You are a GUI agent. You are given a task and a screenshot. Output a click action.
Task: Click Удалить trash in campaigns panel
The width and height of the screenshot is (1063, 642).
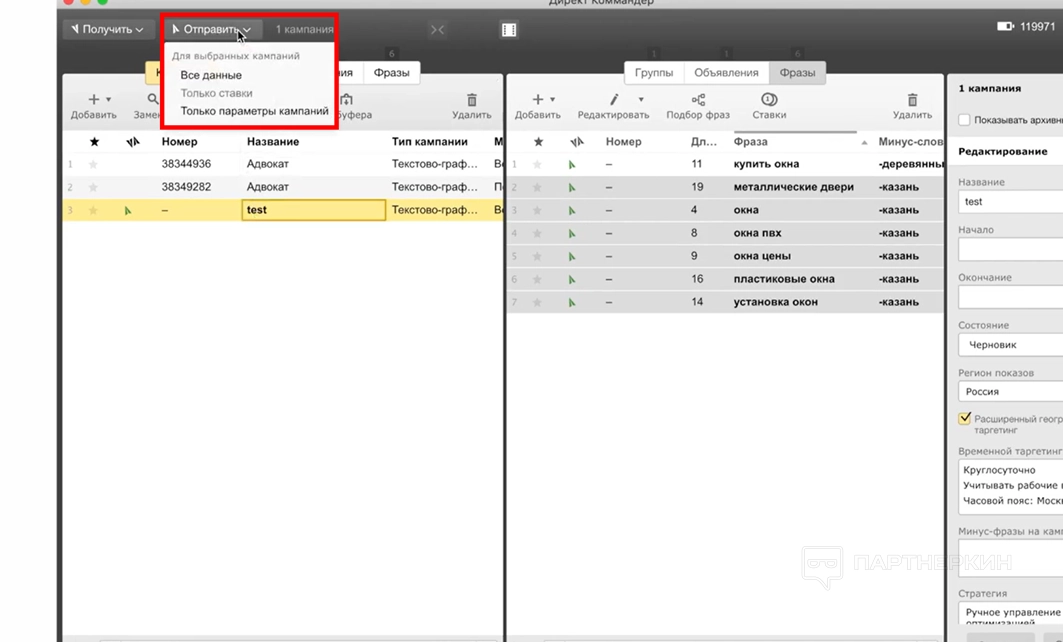click(x=472, y=106)
